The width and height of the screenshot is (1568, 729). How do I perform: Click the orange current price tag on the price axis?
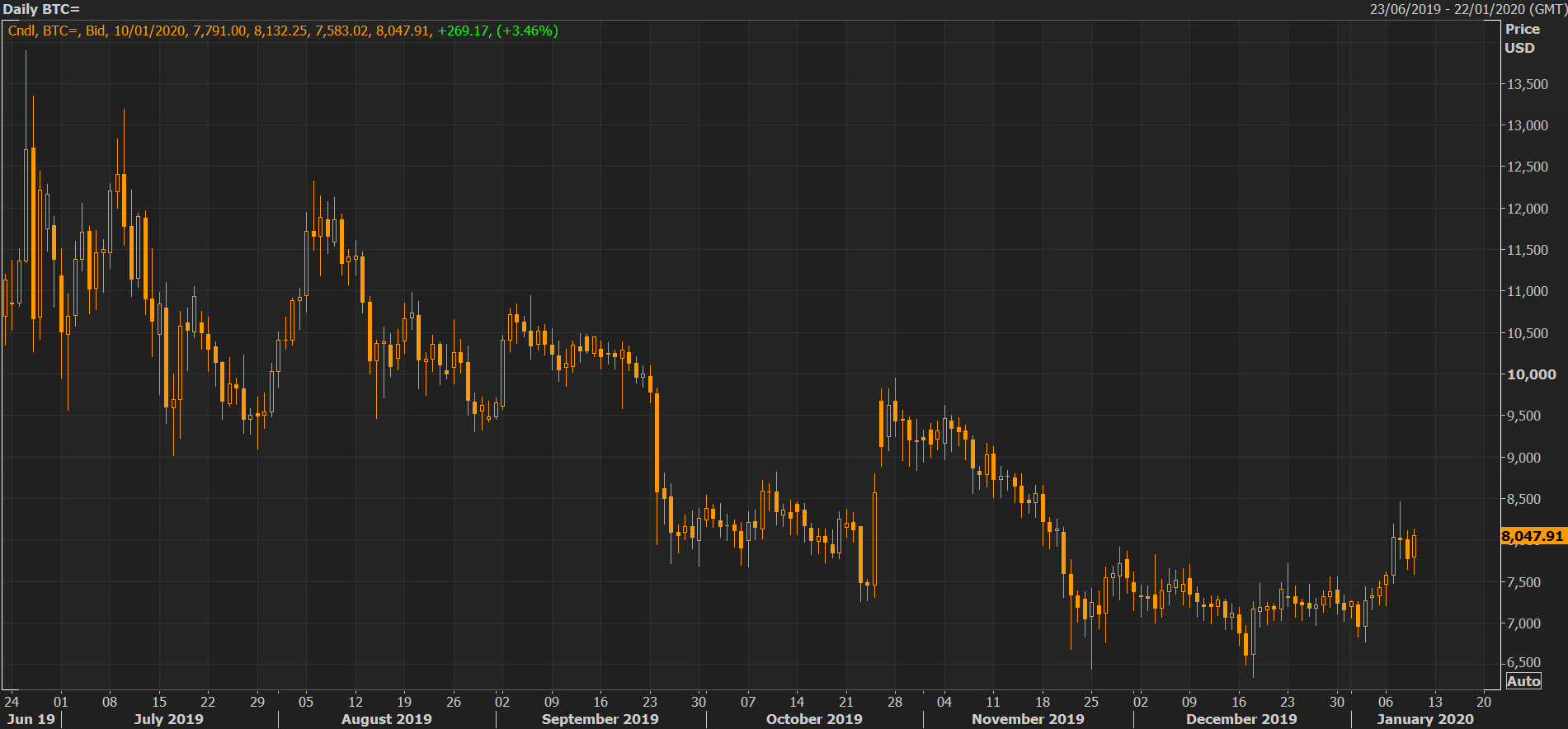(1533, 536)
